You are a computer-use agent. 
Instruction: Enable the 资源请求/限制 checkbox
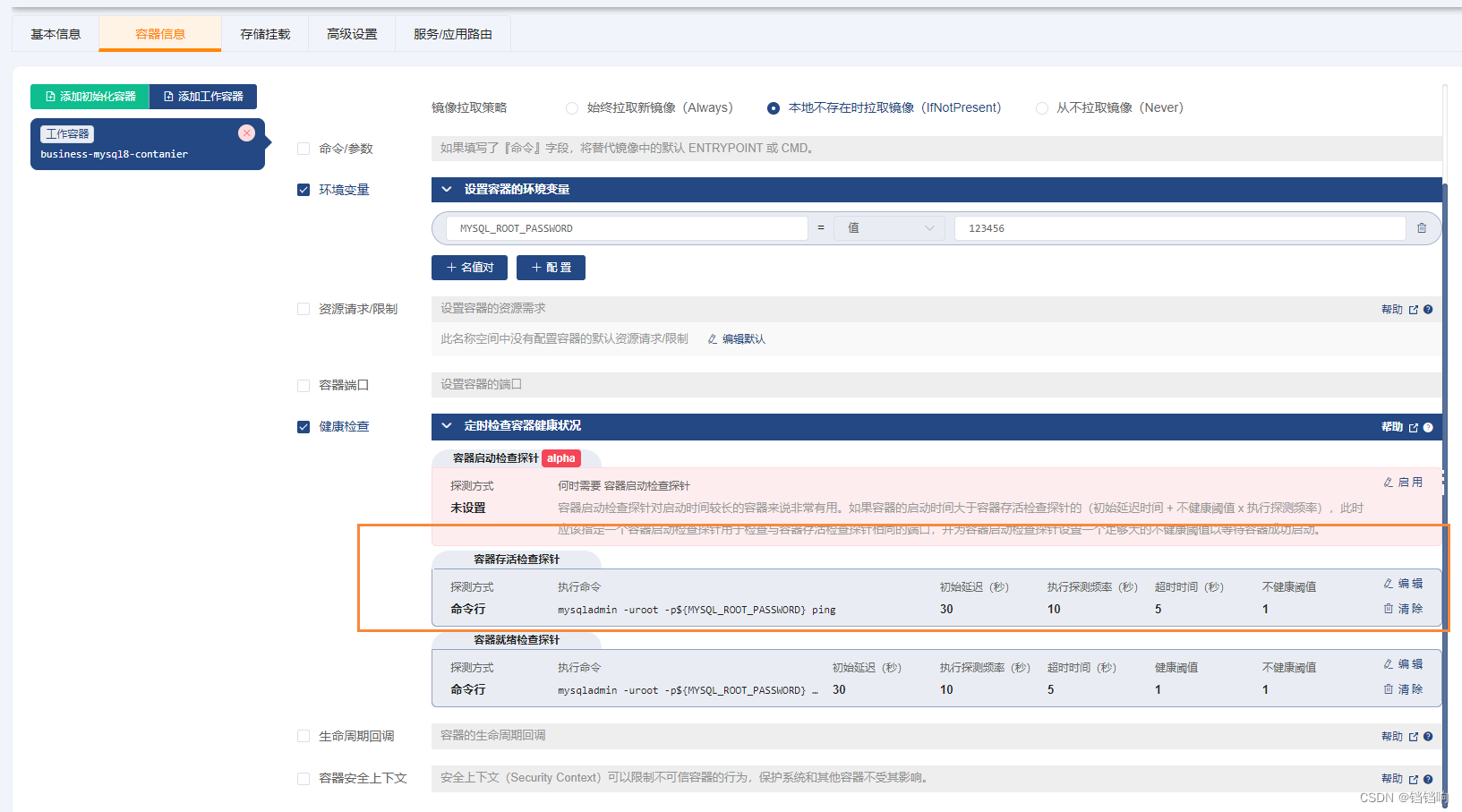point(304,309)
